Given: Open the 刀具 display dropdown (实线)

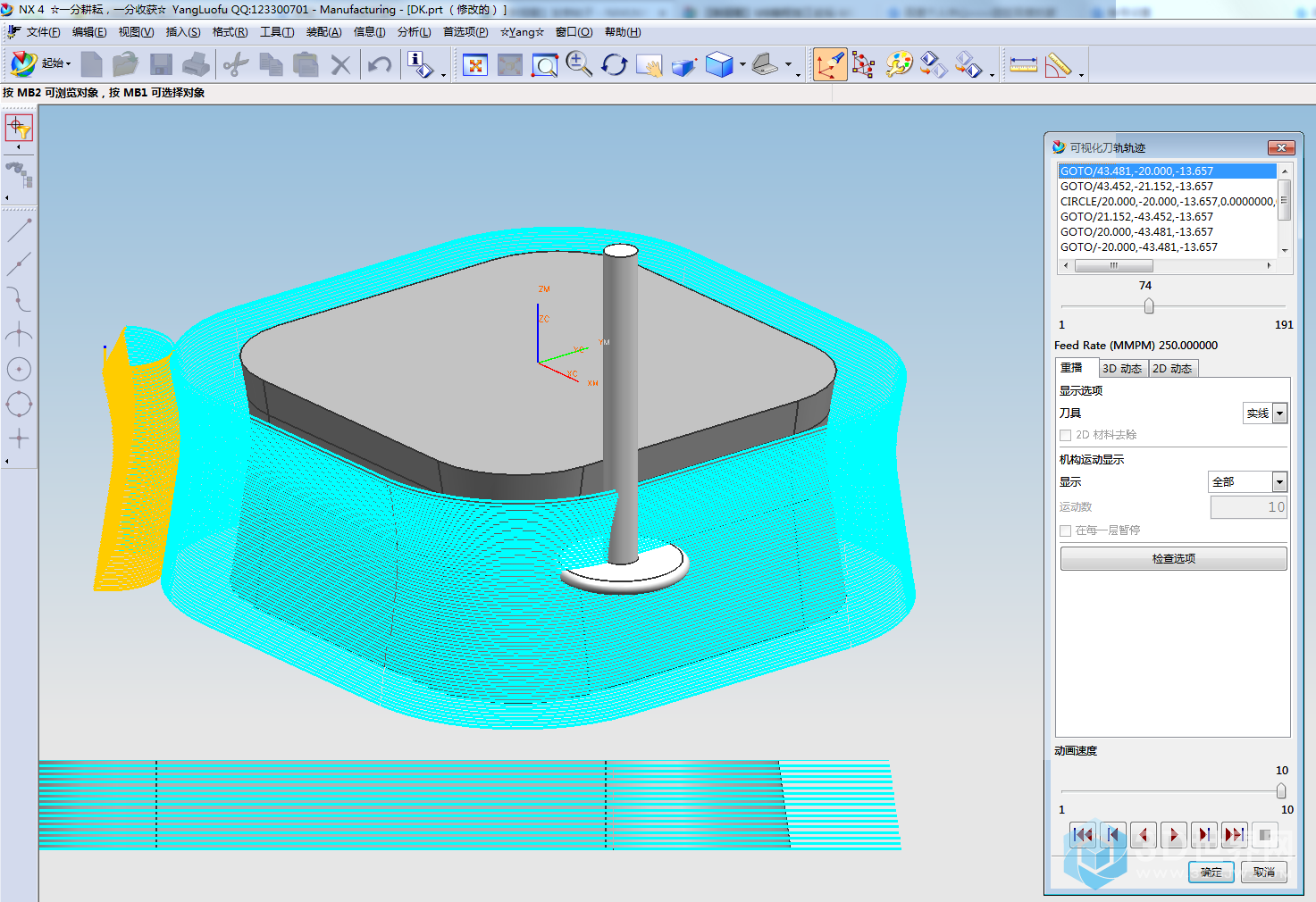Looking at the screenshot, I should point(1265,413).
